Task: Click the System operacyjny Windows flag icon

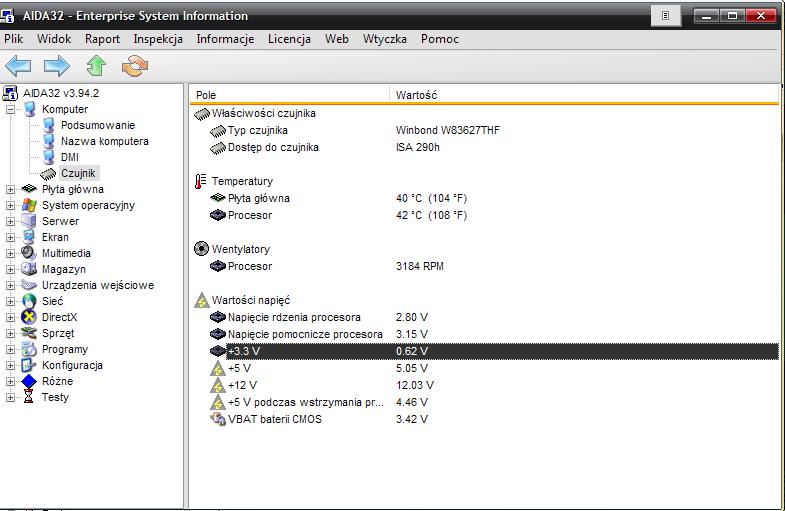Action: click(x=29, y=205)
